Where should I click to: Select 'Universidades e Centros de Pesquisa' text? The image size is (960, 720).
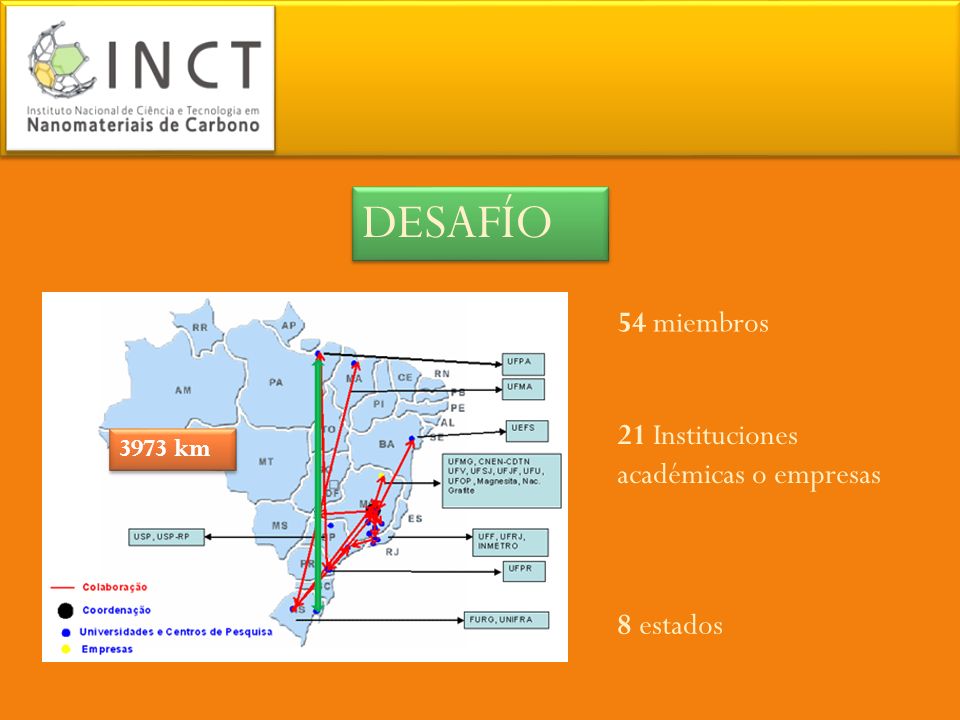pos(176,632)
